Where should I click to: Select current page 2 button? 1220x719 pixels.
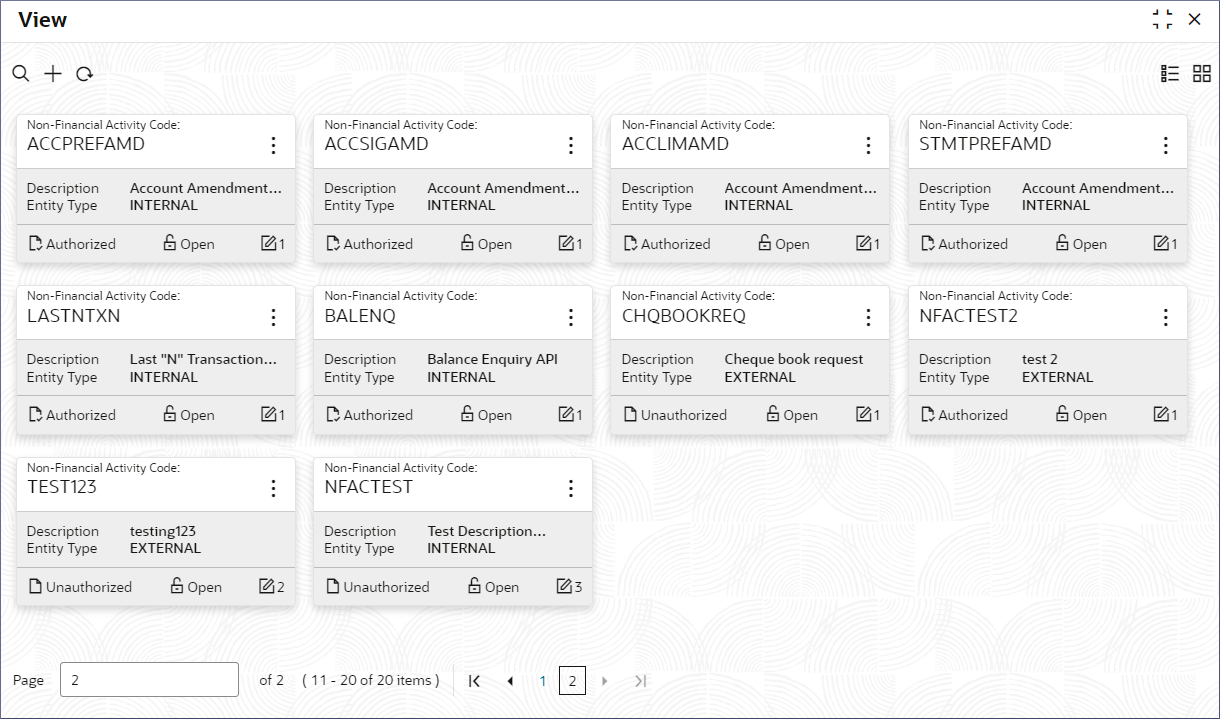tap(572, 681)
